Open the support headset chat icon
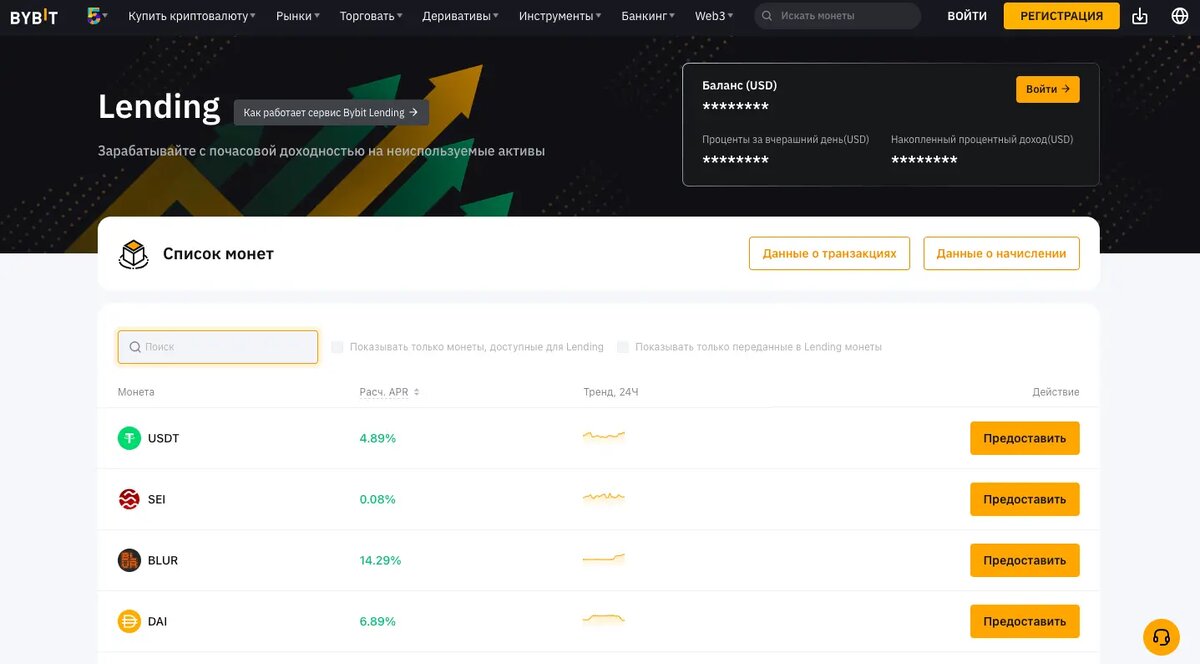This screenshot has height=664, width=1200. pos(1161,636)
